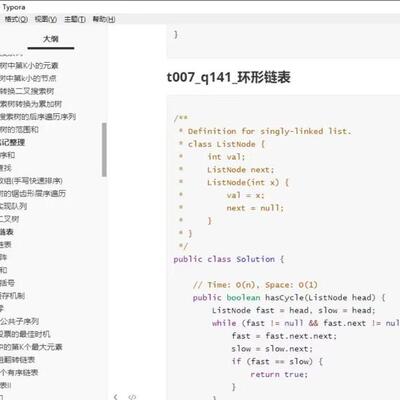The image size is (400, 400).
Task: Open the 帮助(H) menu
Action: [104, 19]
